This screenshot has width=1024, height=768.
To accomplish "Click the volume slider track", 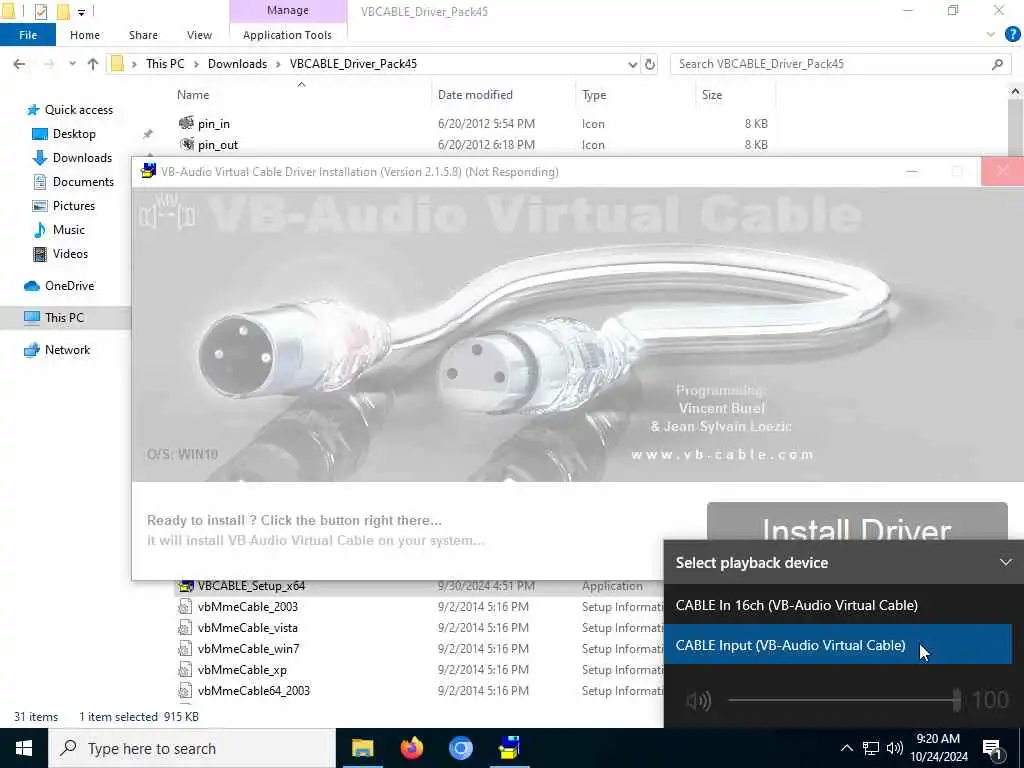I will (x=844, y=700).
